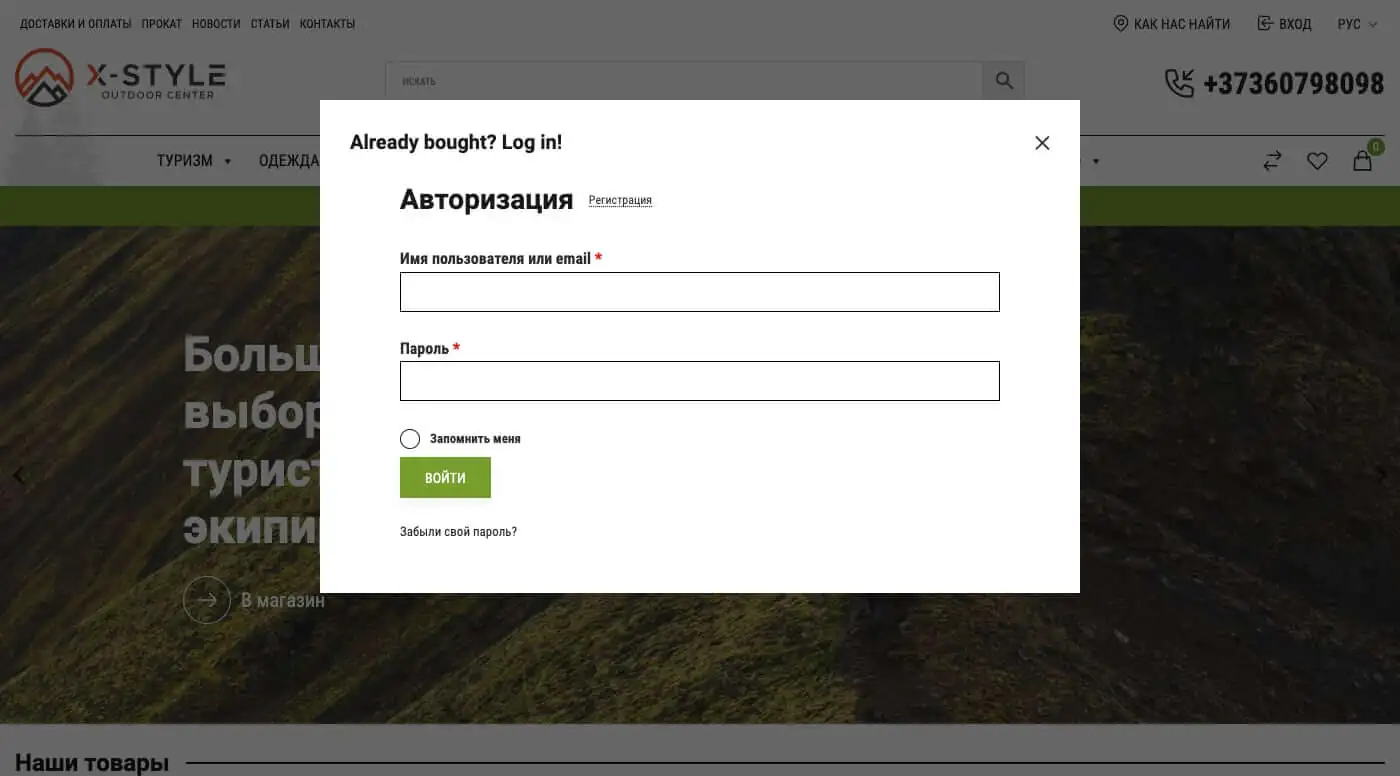Click the phone call icon
Viewport: 1400px width, 776px height.
pos(1180,83)
